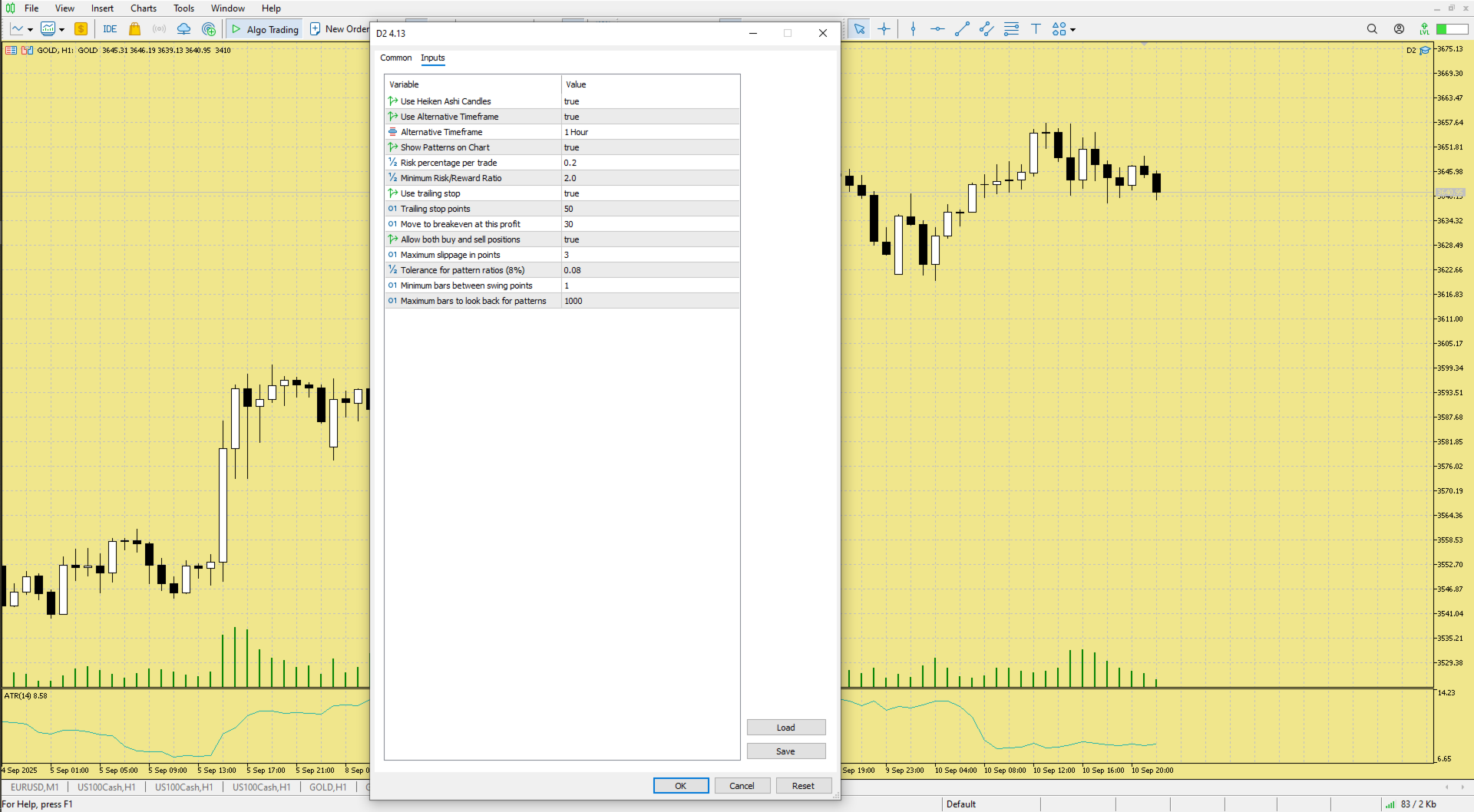Image resolution: width=1474 pixels, height=812 pixels.
Task: Open the IDE MetaEditor button
Action: 110,29
